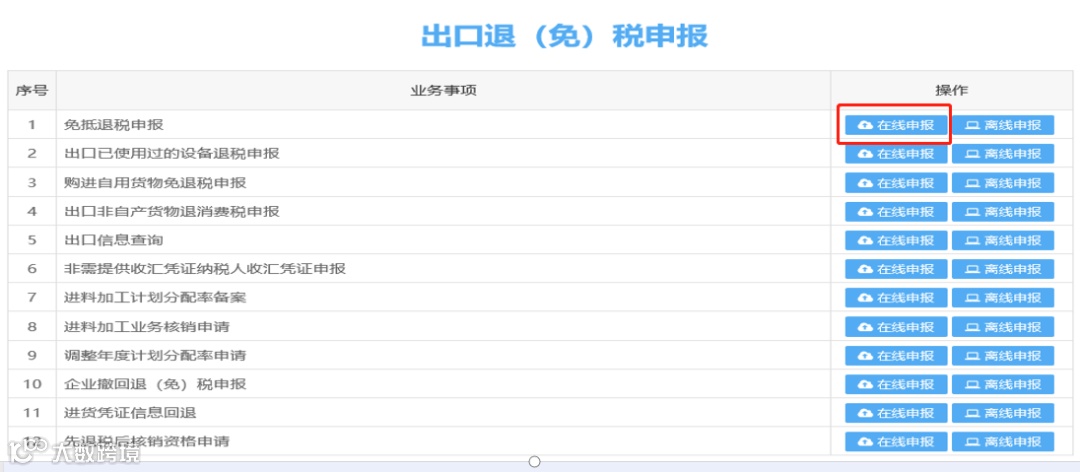Select 非需提供收汇凭证纳税人收汇凭证申报 row text
Screen dimensions: 1080x472
click(x=205, y=269)
